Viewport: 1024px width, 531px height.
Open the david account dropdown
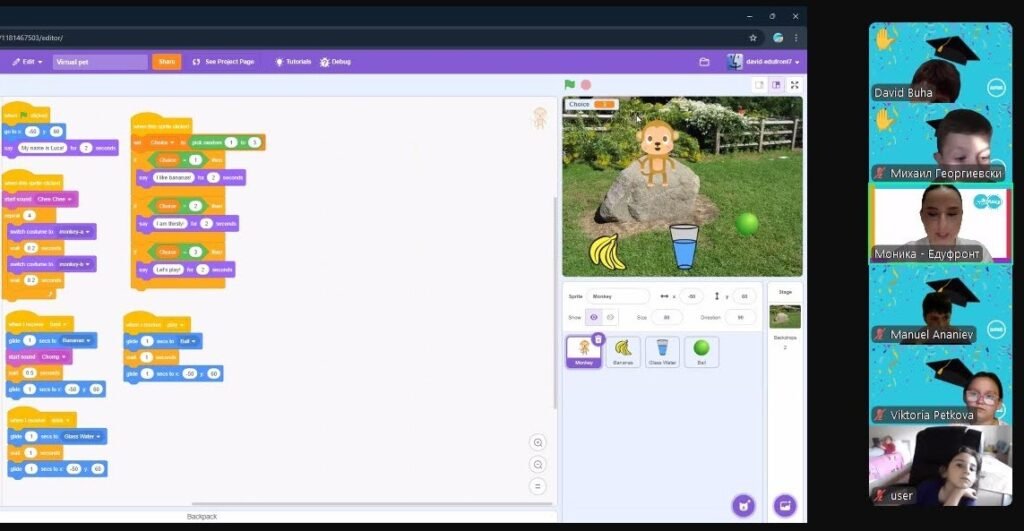(x=764, y=62)
